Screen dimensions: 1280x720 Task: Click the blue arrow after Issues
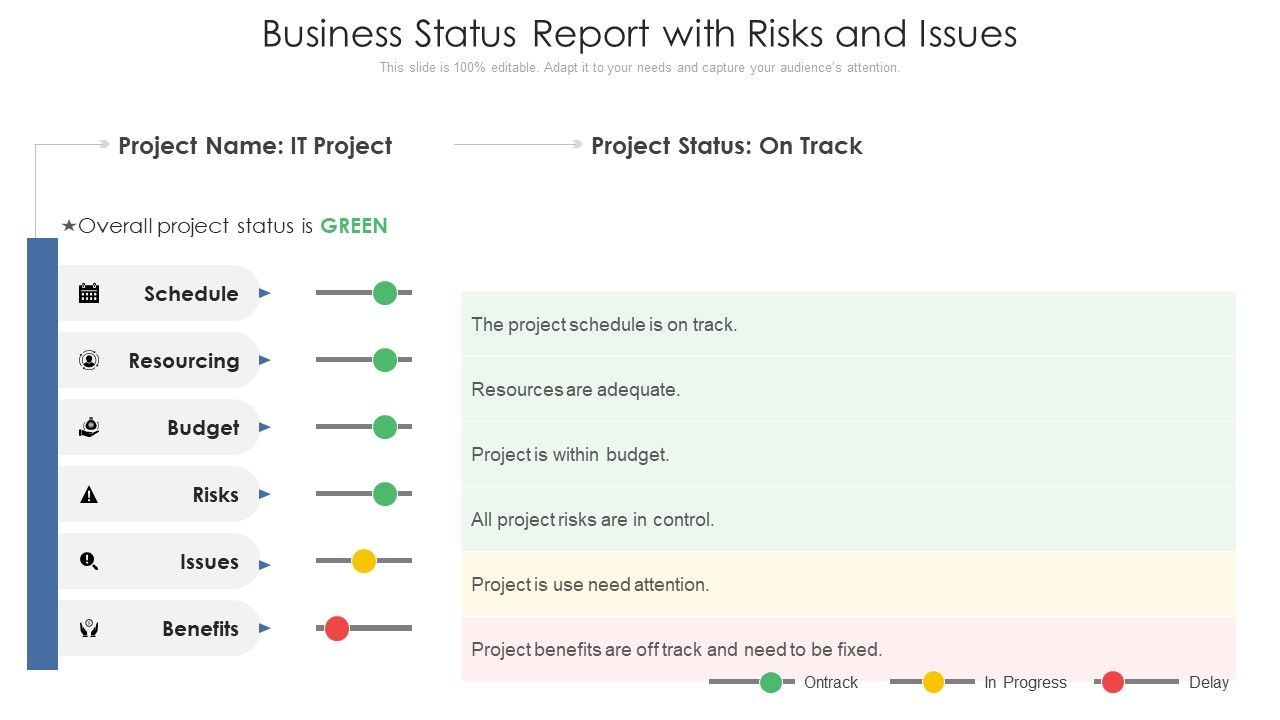(x=265, y=564)
